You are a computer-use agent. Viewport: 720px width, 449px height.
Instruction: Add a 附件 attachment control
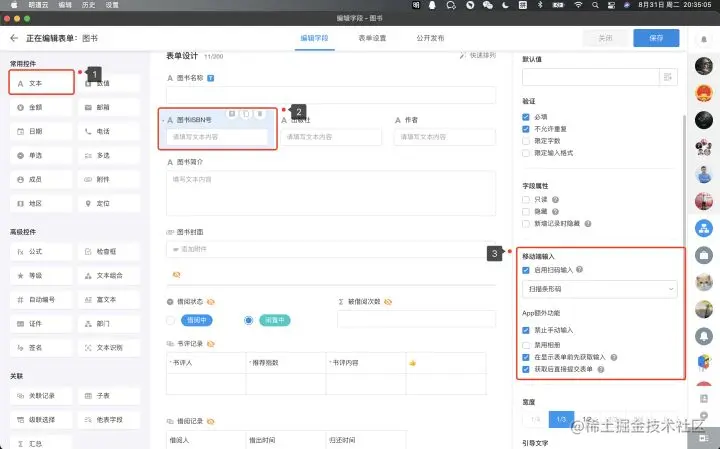point(109,180)
